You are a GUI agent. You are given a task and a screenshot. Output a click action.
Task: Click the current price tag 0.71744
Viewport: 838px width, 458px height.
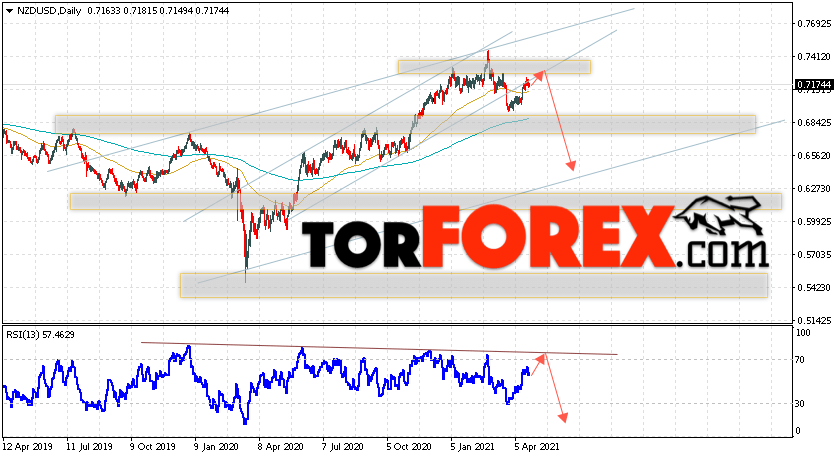(814, 84)
